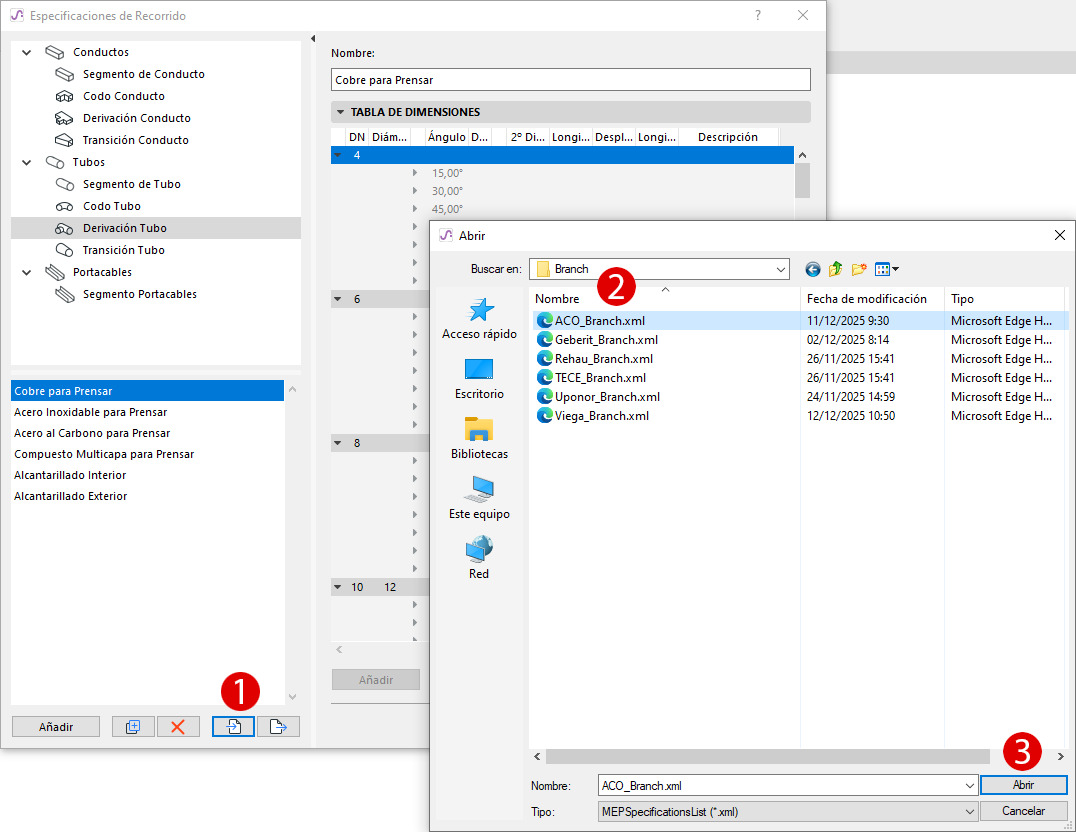This screenshot has height=832, width=1076.
Task: Open the file Nombre combo box dropdown
Action: pyautogui.click(x=969, y=785)
